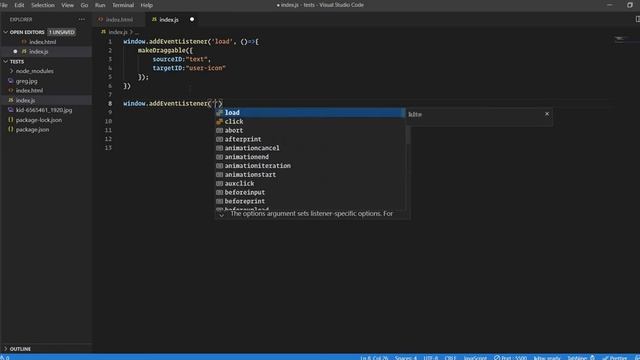Choose the 'load' suggestion
Viewport: 640px width, 360px height.
tap(310, 113)
